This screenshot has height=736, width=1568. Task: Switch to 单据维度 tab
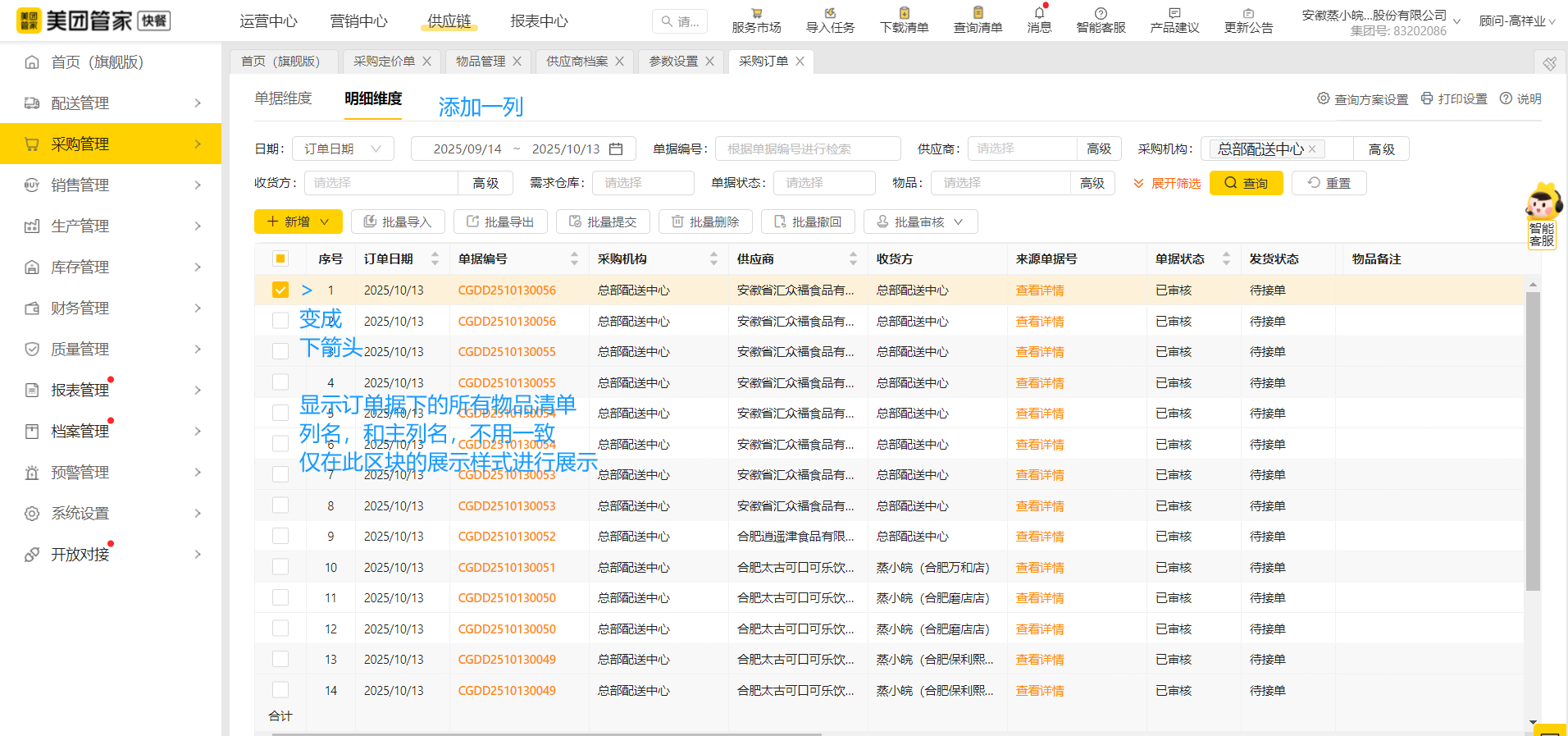click(x=283, y=98)
